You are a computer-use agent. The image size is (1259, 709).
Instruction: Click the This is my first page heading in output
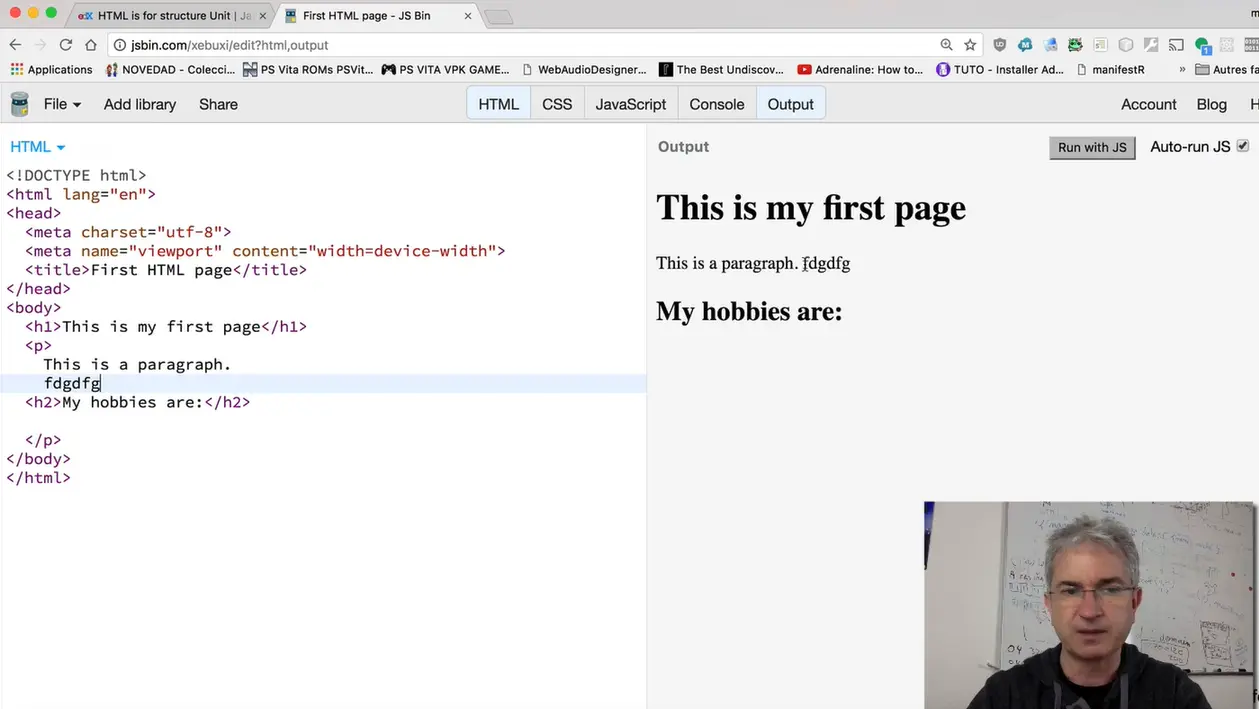[x=811, y=207]
